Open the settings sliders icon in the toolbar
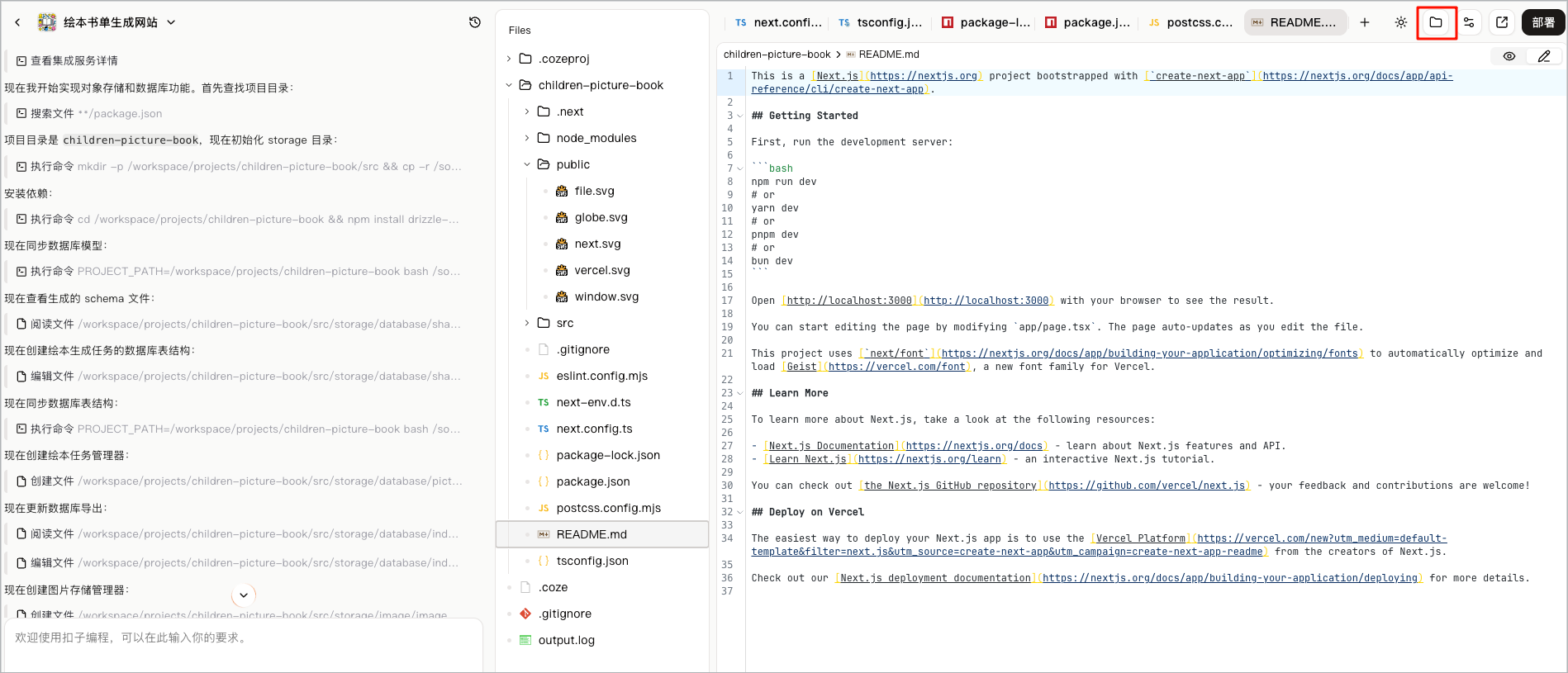 (1469, 22)
